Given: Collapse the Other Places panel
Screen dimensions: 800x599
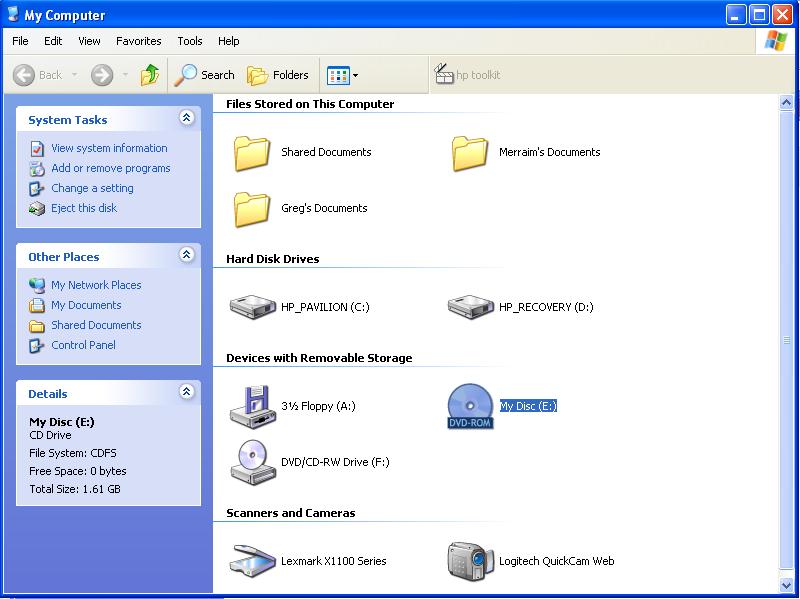Looking at the screenshot, I should [x=187, y=255].
